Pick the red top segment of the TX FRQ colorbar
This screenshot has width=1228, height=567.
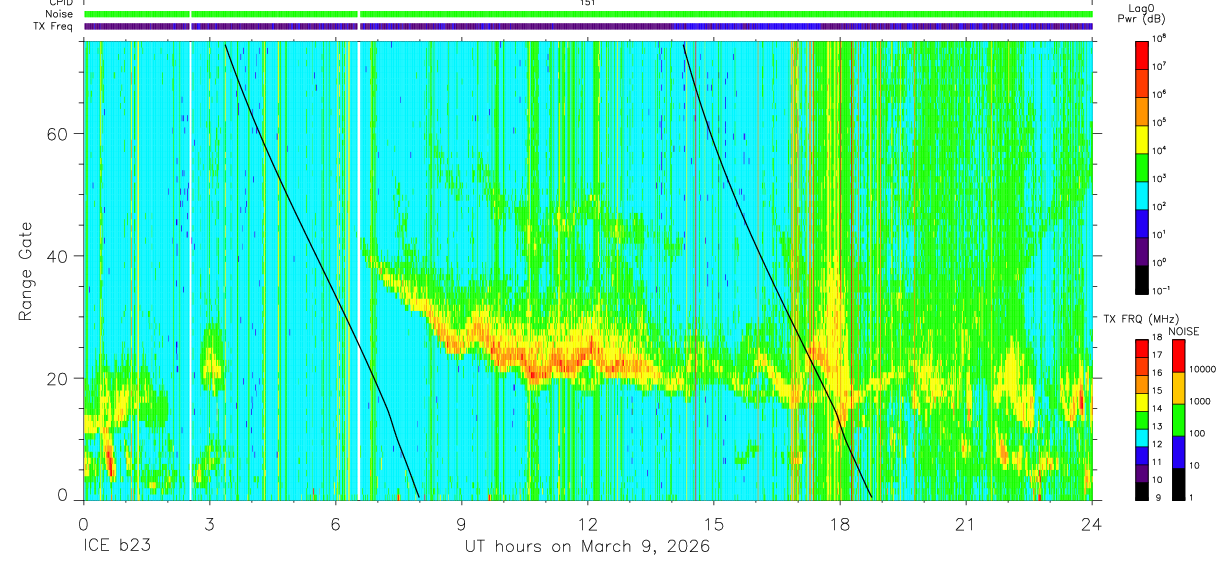1142,349
